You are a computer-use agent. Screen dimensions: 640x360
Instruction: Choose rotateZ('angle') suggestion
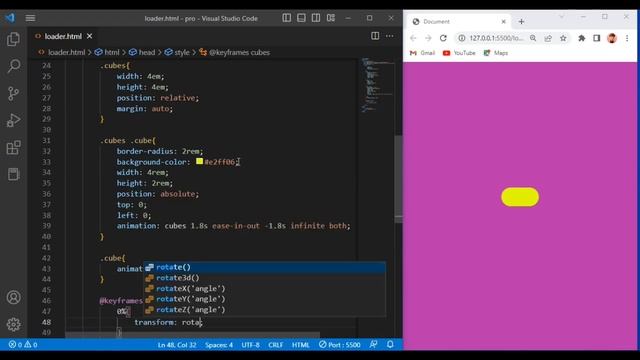pos(264,309)
